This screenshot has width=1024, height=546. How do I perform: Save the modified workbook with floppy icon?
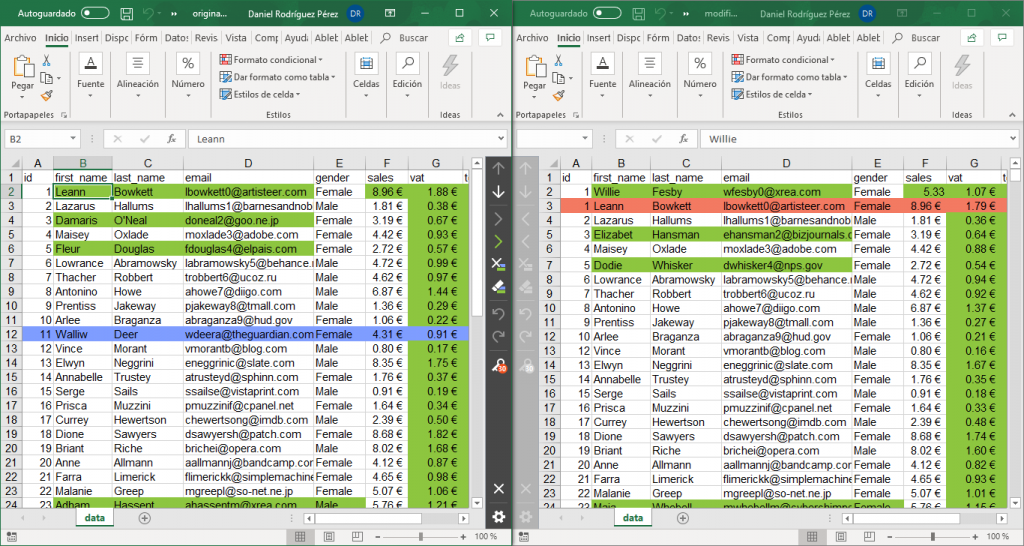639,14
